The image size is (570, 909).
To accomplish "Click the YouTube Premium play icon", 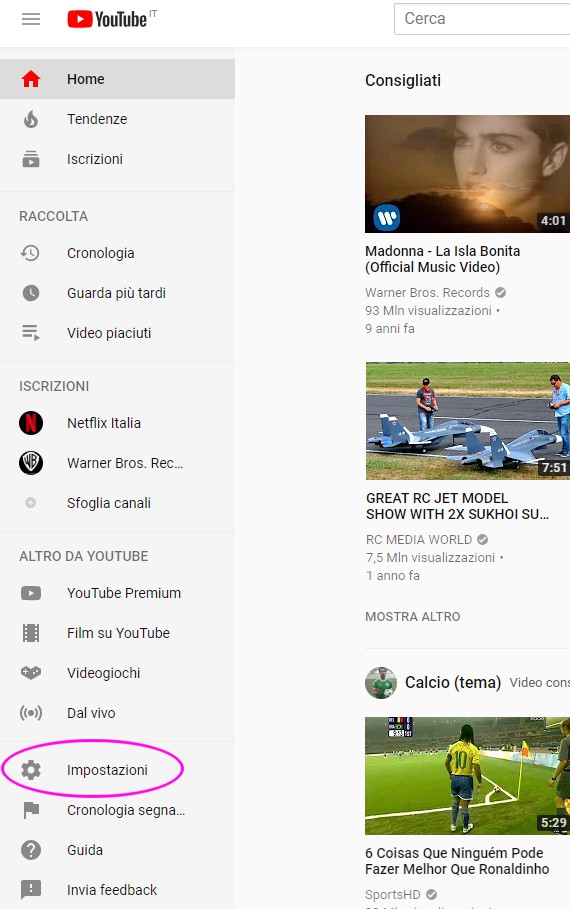I will [31, 593].
